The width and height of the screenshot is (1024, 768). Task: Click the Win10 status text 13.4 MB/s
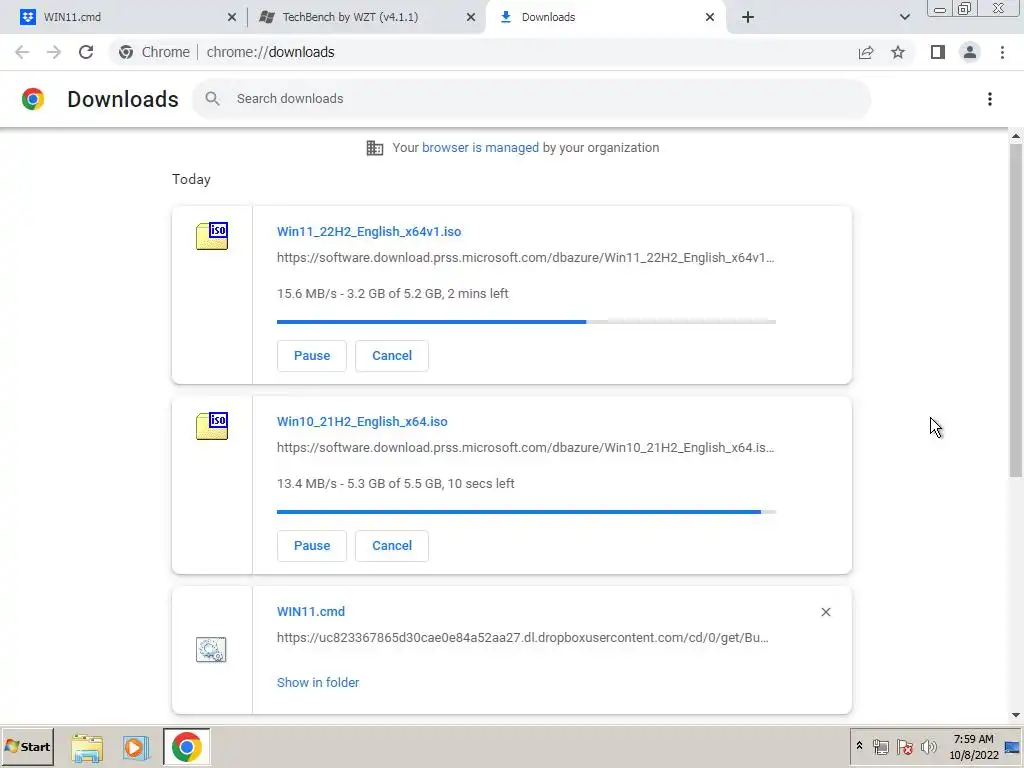(396, 484)
